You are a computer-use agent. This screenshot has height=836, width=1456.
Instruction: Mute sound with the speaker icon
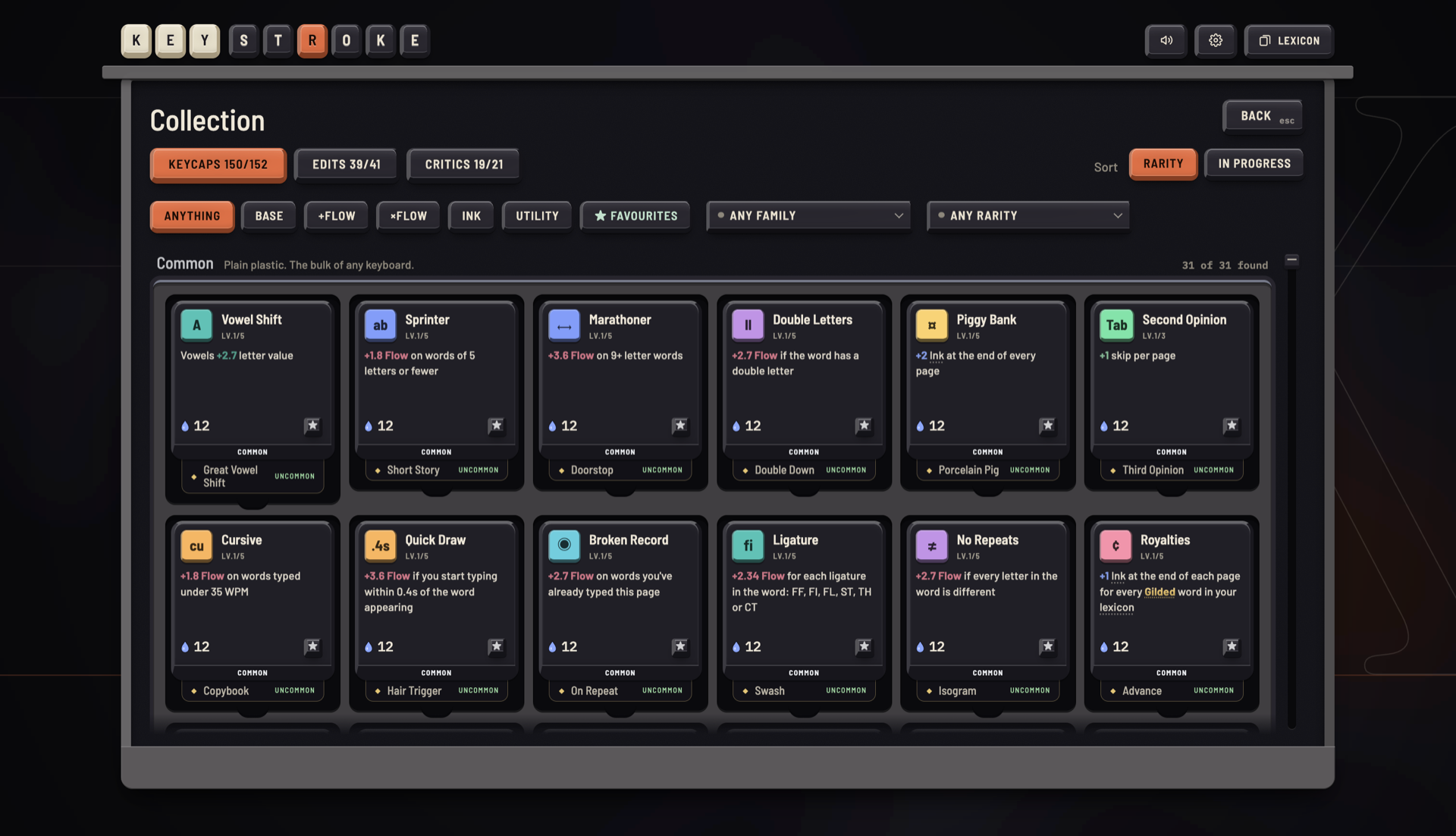(1166, 40)
